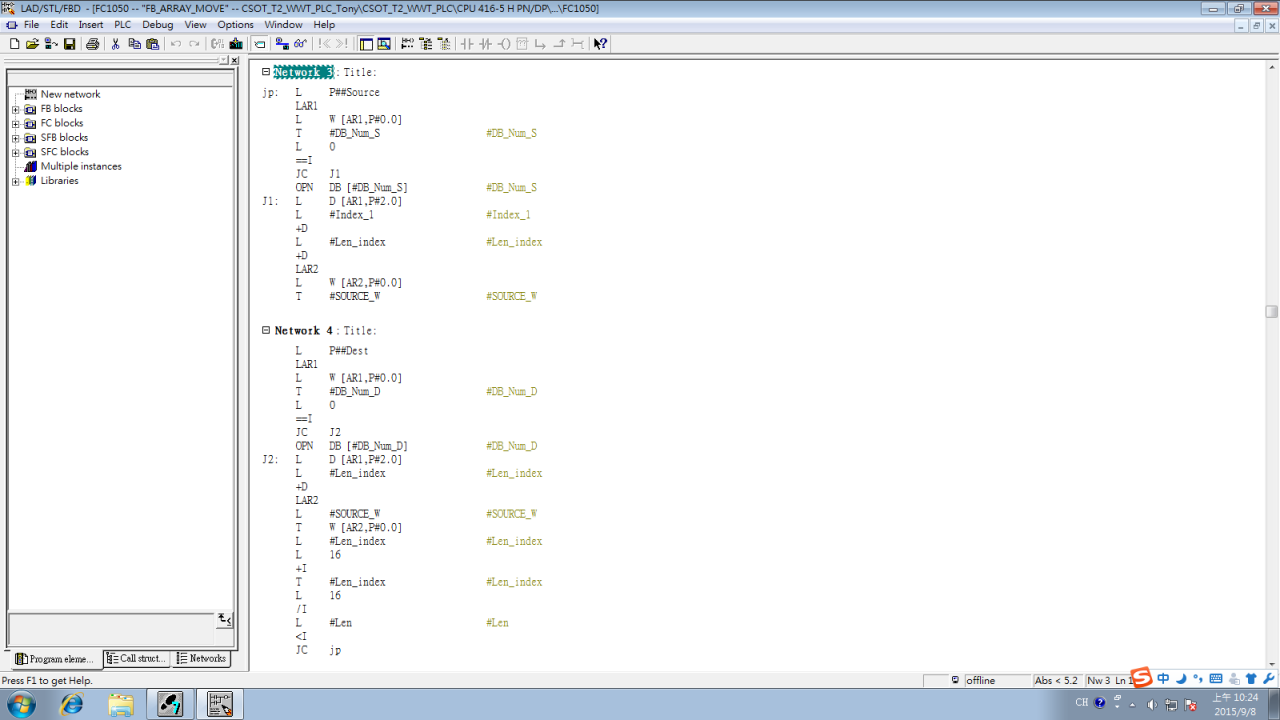Open the Help menu
Image resolution: width=1280 pixels, height=720 pixels.
coord(324,24)
